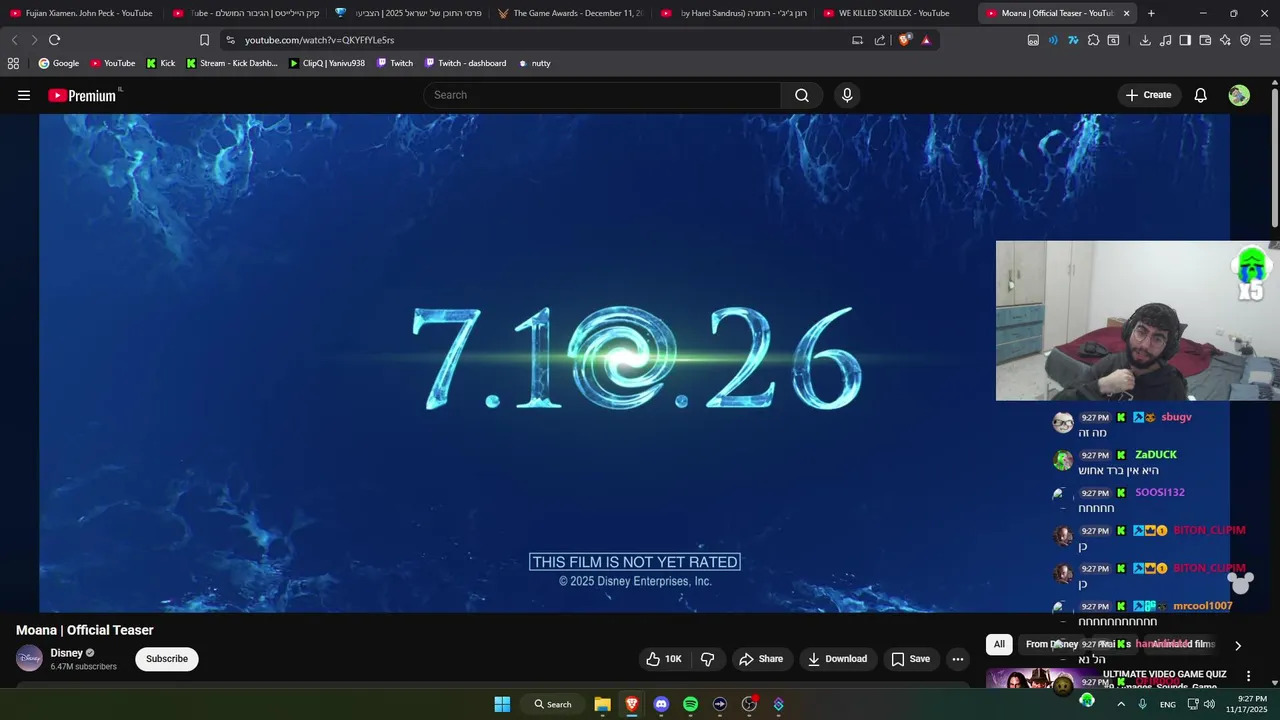Open browser downloads icon
The width and height of the screenshot is (1280, 720).
coord(1145,40)
